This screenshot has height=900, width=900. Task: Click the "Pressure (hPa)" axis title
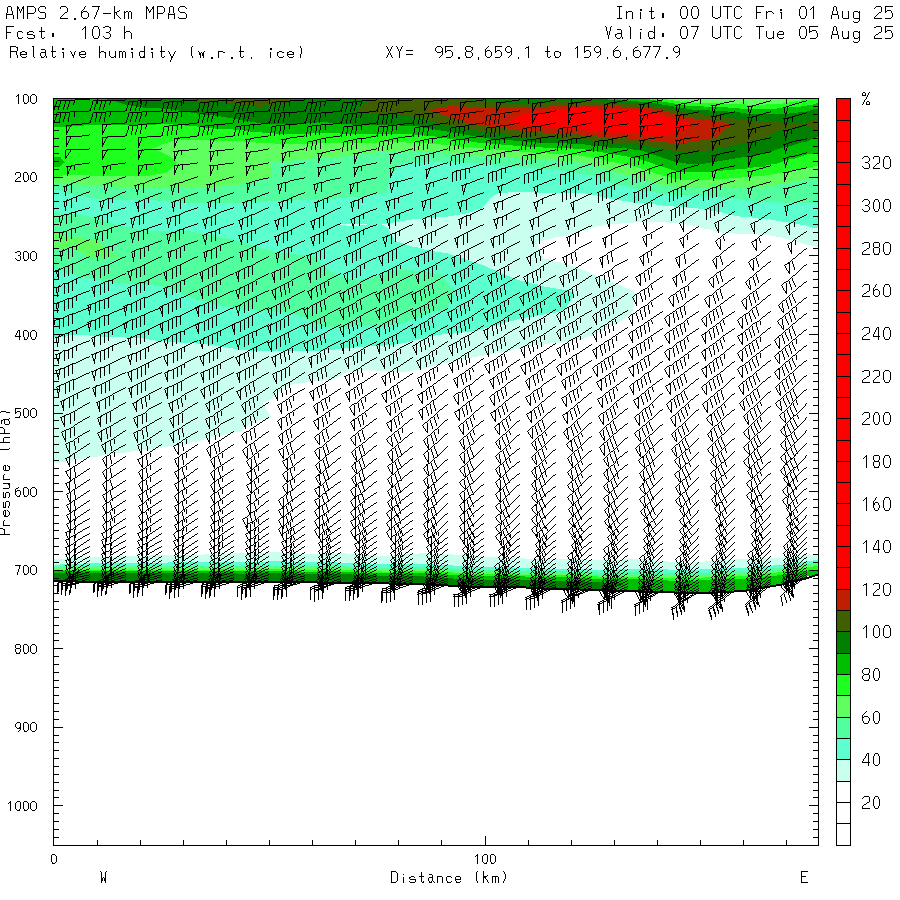click(x=6, y=472)
